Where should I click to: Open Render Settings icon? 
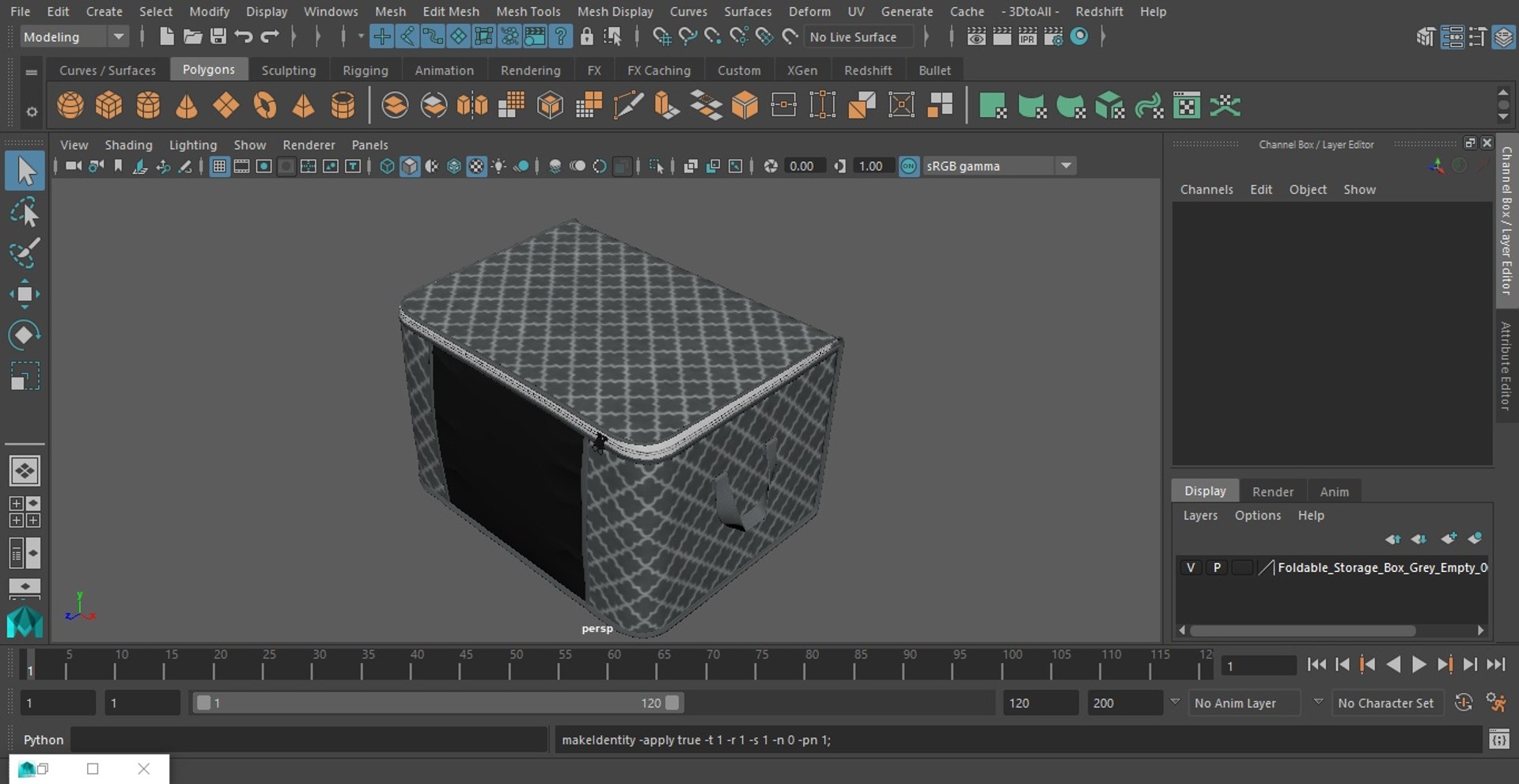[x=1053, y=36]
